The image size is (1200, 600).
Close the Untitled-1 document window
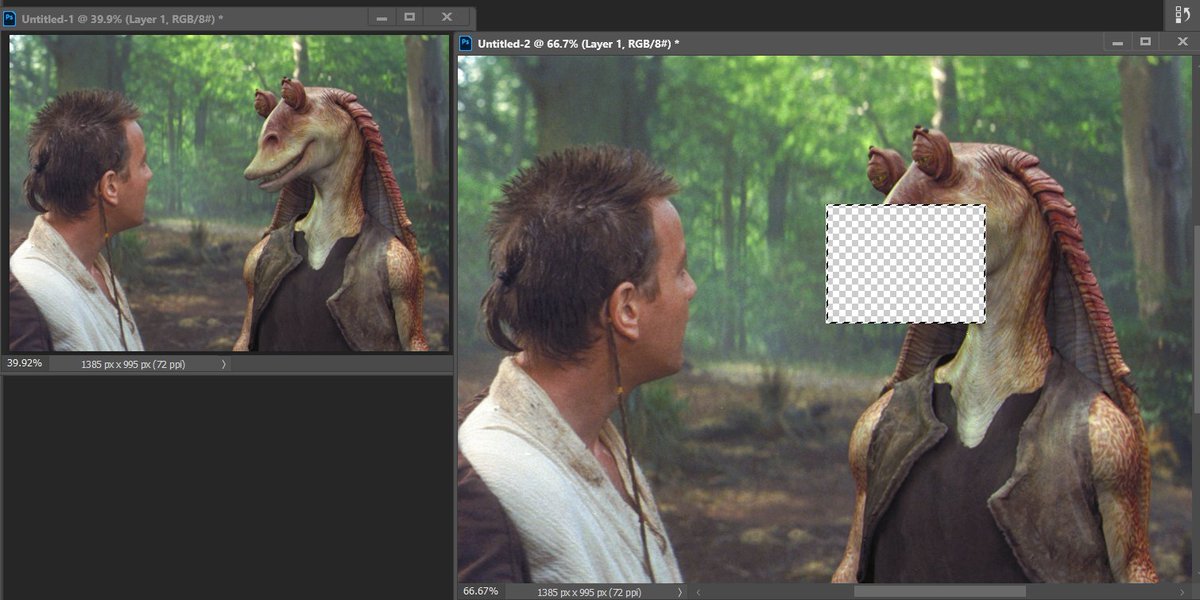click(x=446, y=17)
